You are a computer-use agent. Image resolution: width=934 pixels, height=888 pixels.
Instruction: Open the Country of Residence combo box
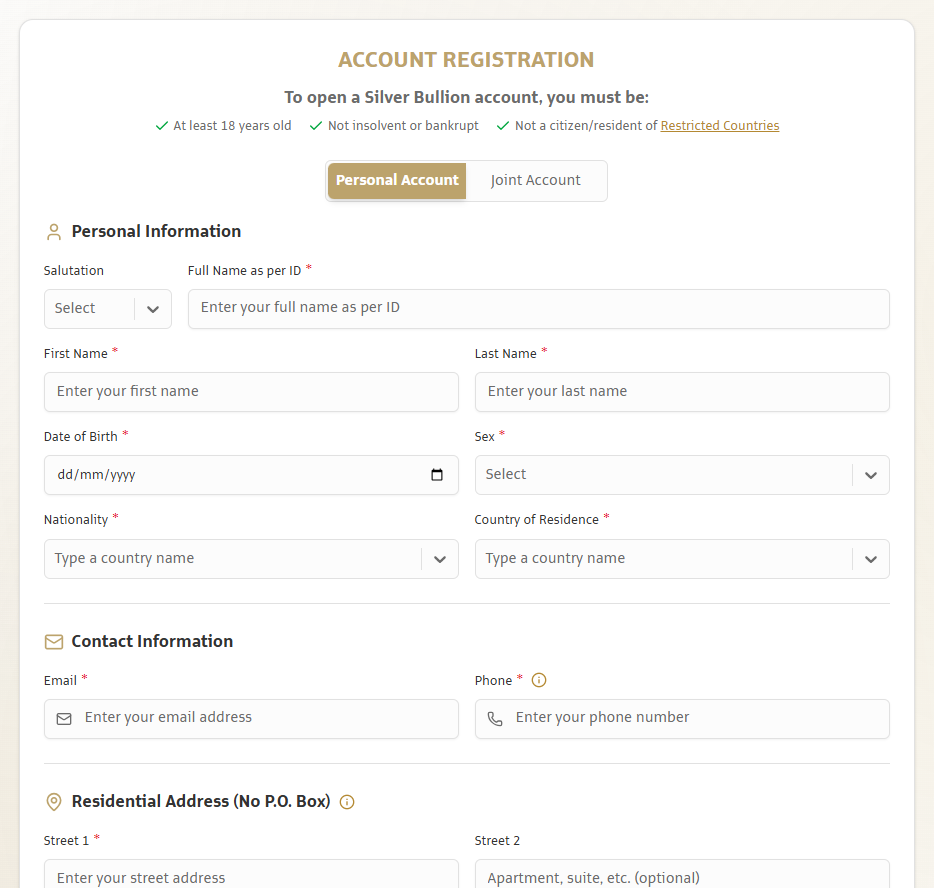[x=682, y=559]
